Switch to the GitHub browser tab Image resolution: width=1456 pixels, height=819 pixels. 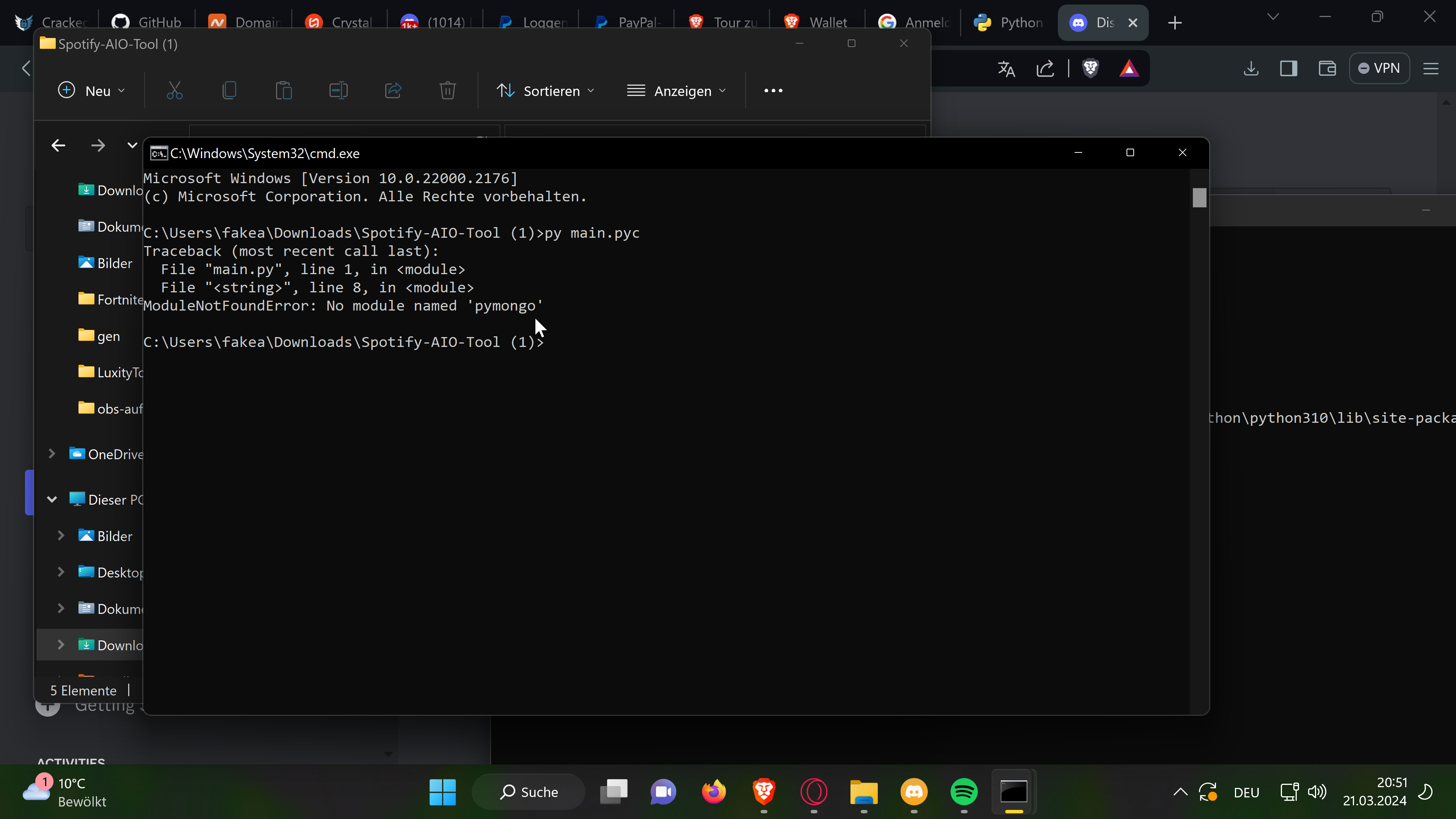click(147, 23)
